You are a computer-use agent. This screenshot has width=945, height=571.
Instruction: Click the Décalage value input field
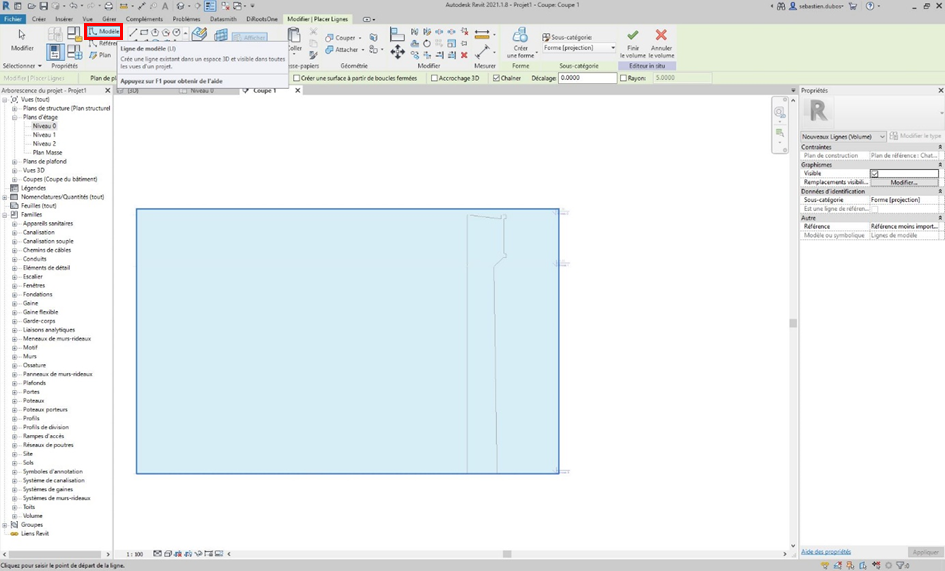pyautogui.click(x=587, y=78)
